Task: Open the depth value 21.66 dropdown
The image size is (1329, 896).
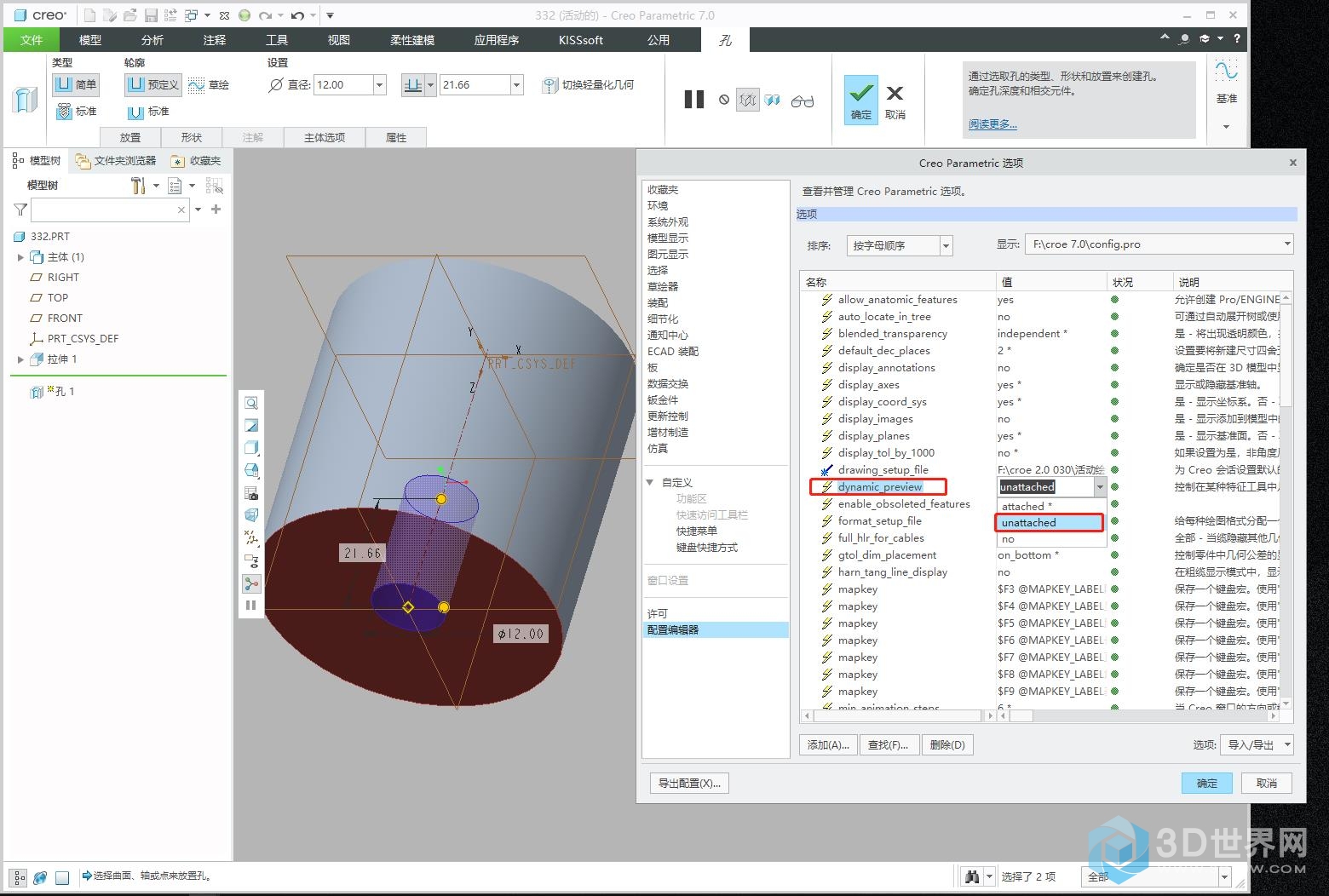Action: click(x=516, y=85)
